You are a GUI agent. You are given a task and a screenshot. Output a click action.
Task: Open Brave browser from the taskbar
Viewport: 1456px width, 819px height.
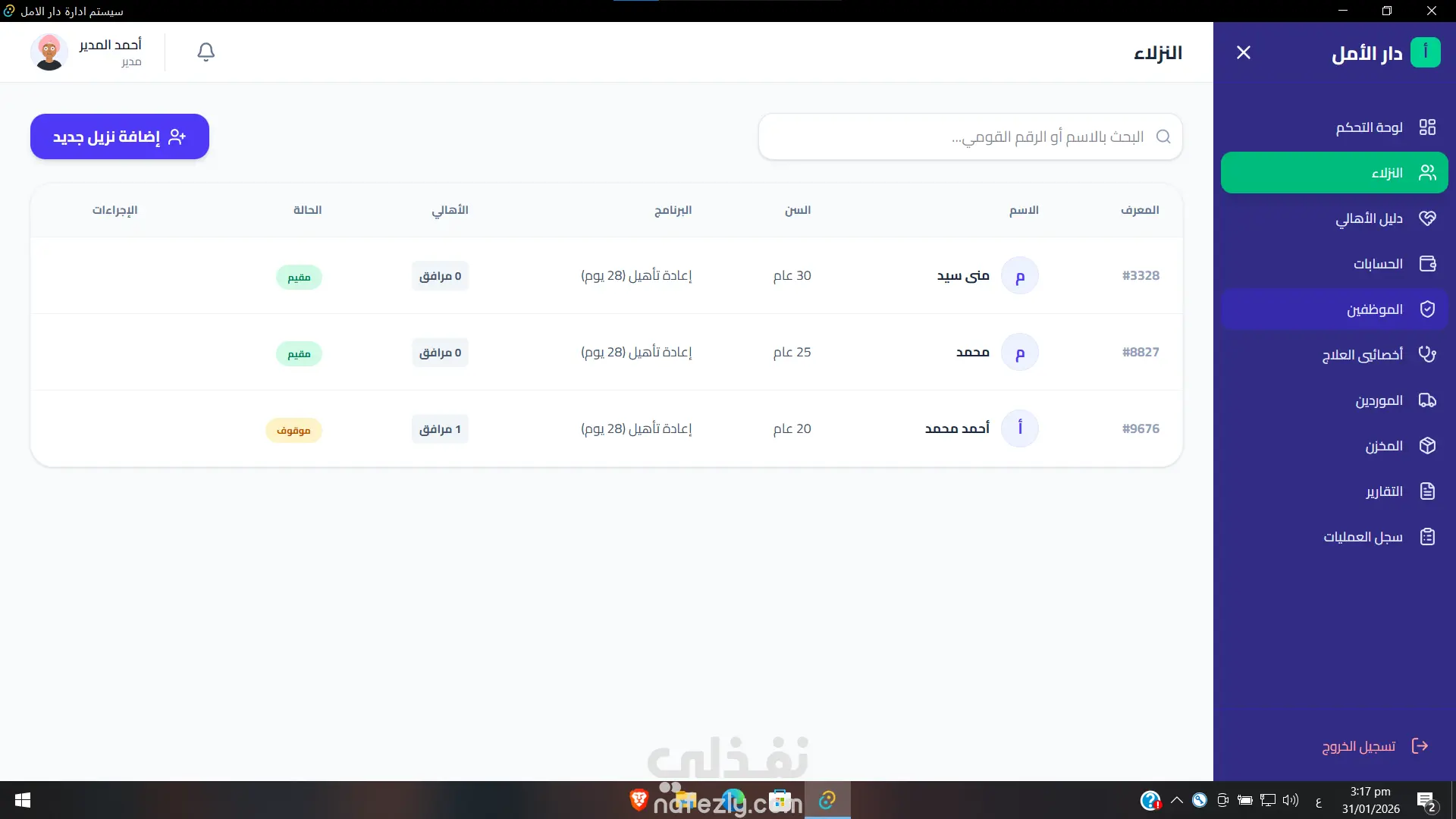pos(639,800)
